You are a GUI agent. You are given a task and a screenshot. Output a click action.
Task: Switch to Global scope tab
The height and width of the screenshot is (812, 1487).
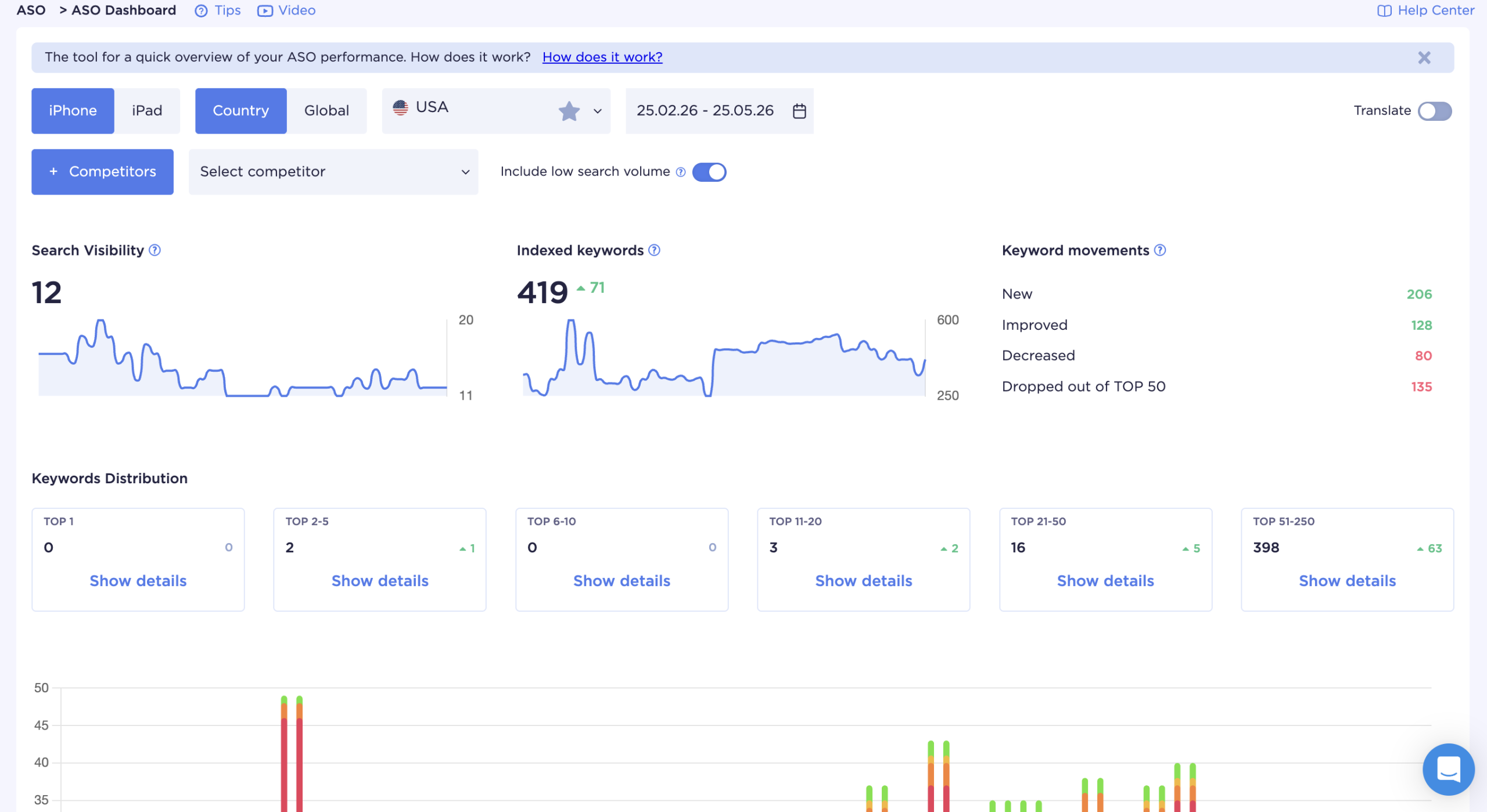(x=326, y=111)
